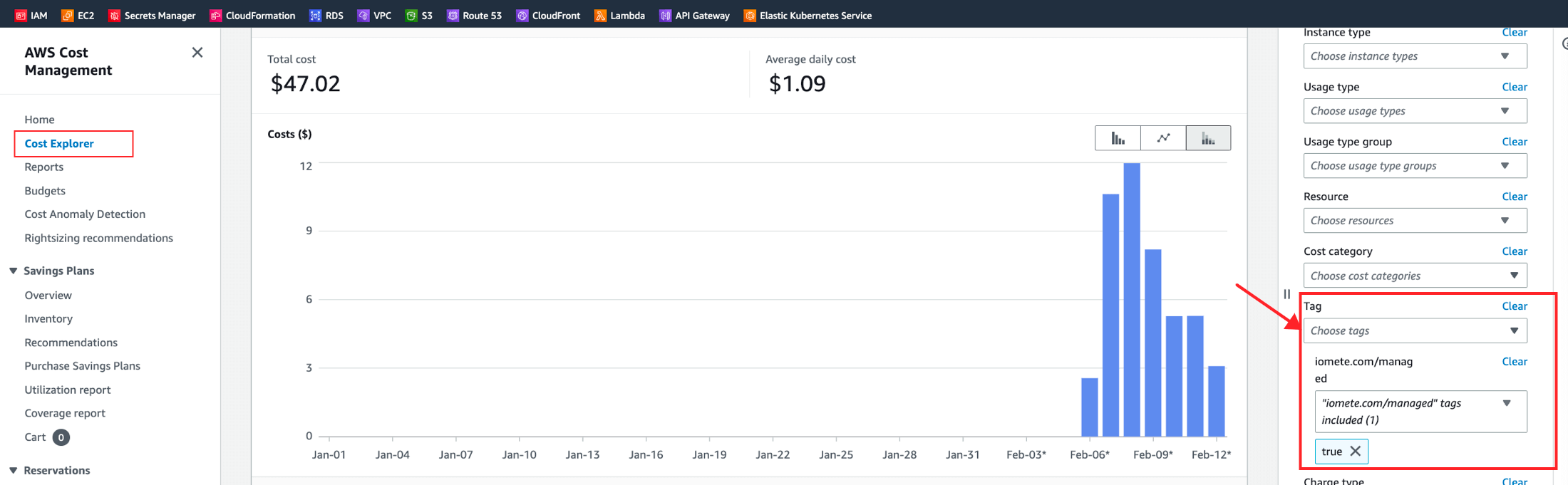Open the CloudFront shortcut
This screenshot has height=485, width=1568.
pos(548,15)
